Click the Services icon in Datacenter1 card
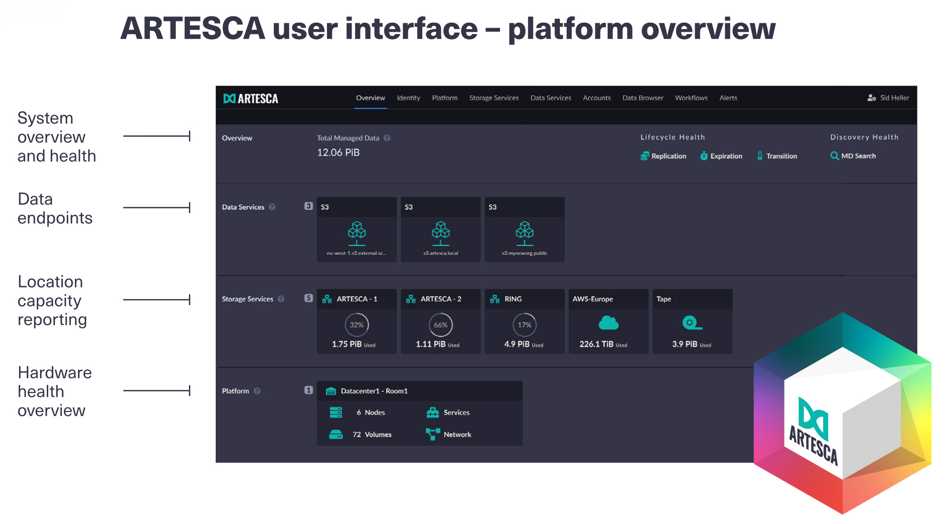 (433, 413)
